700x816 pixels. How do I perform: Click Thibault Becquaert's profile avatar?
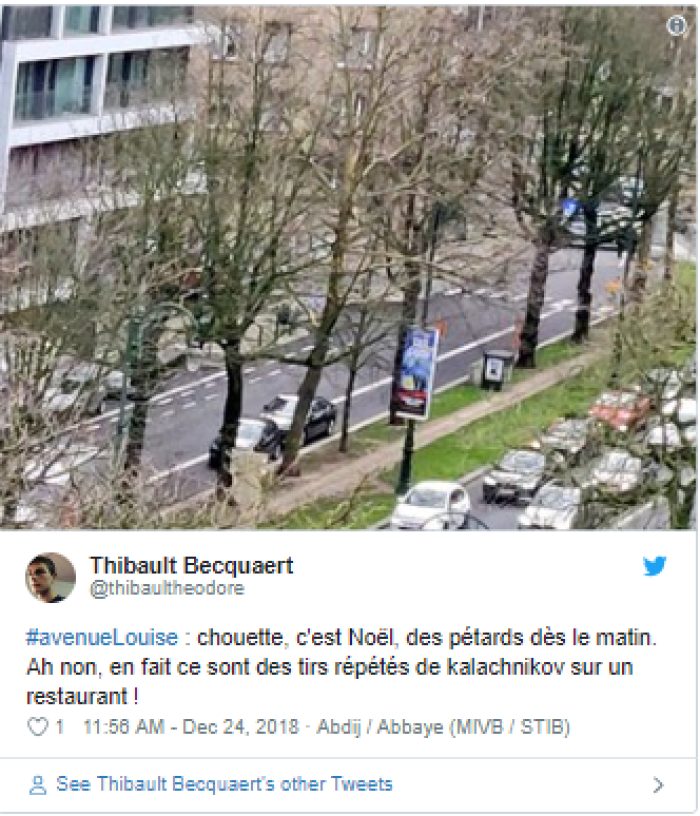[50, 577]
